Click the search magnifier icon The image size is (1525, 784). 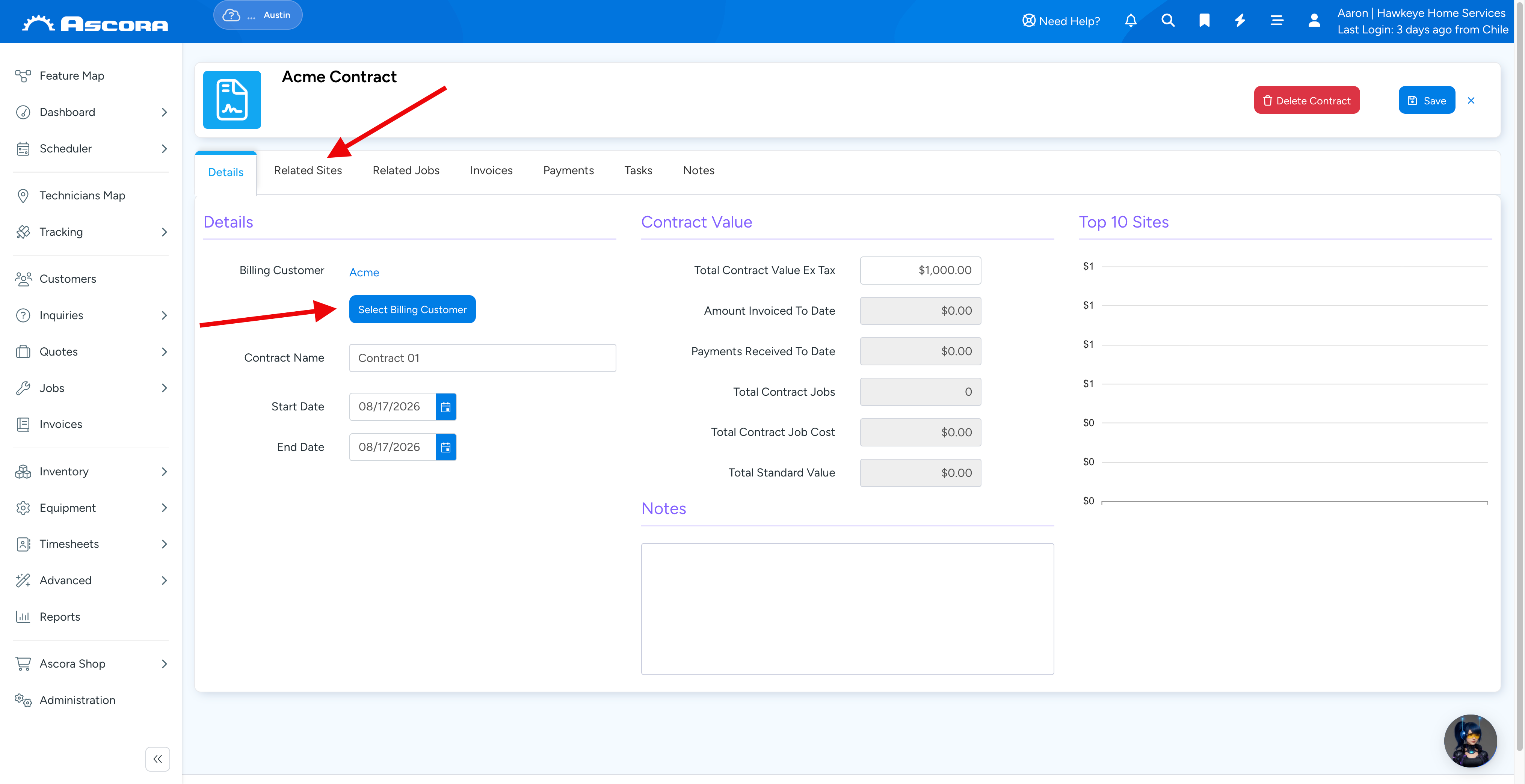[x=1167, y=21]
